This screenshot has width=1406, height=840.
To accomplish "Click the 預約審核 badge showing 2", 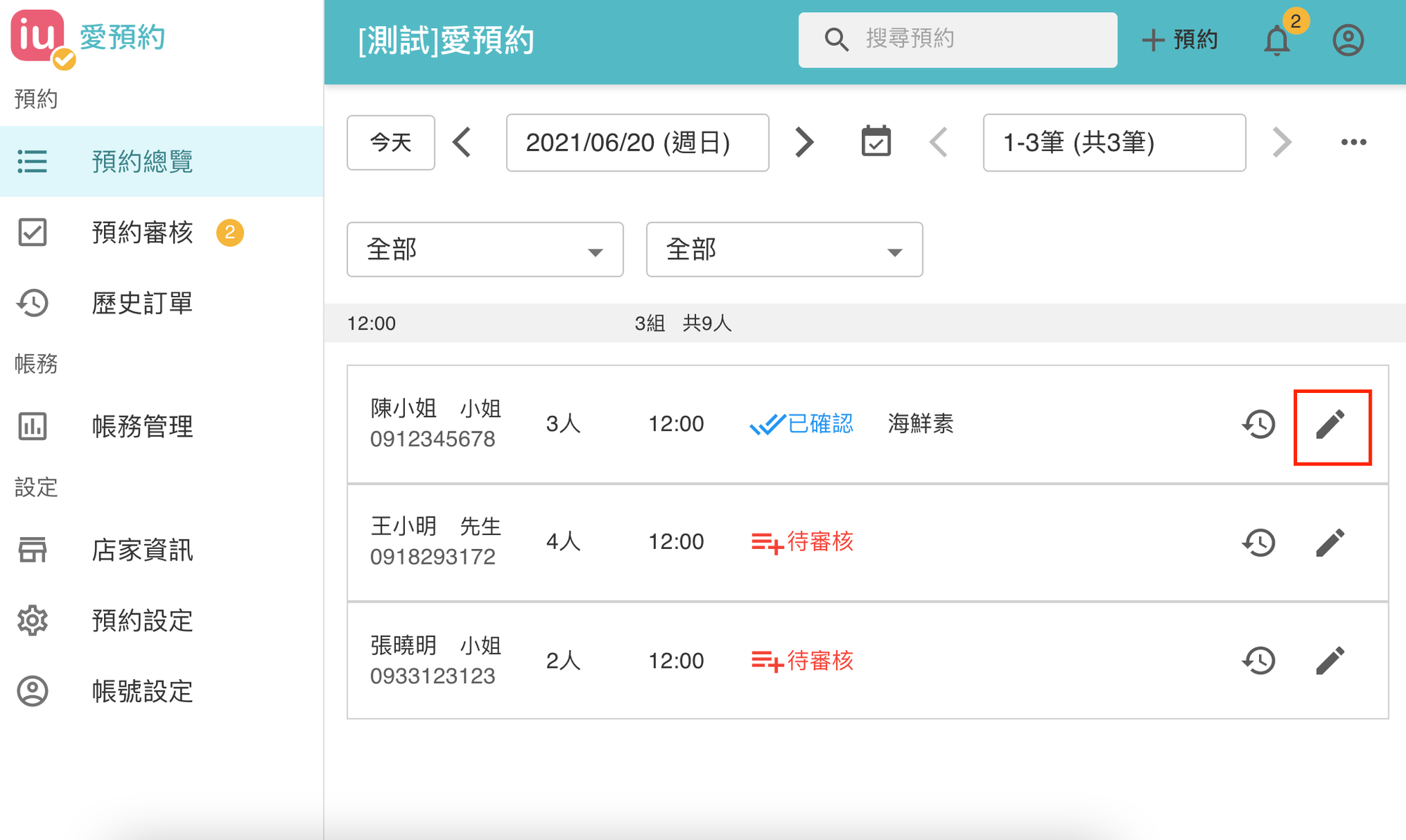I will 230,233.
